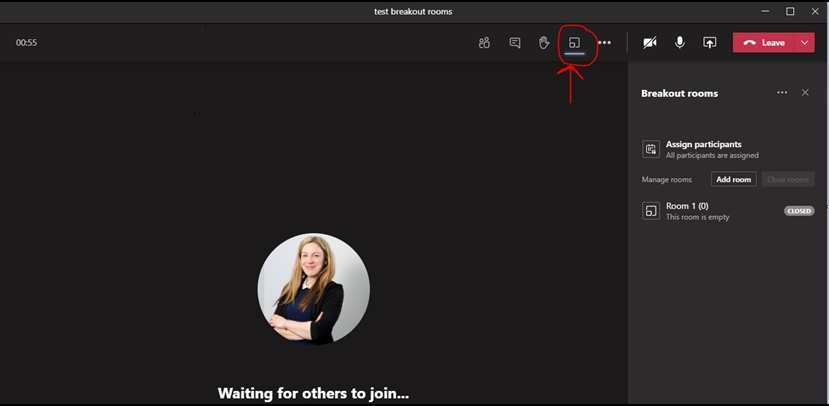This screenshot has width=829, height=406.
Task: Open the participants list icon
Action: 484,43
